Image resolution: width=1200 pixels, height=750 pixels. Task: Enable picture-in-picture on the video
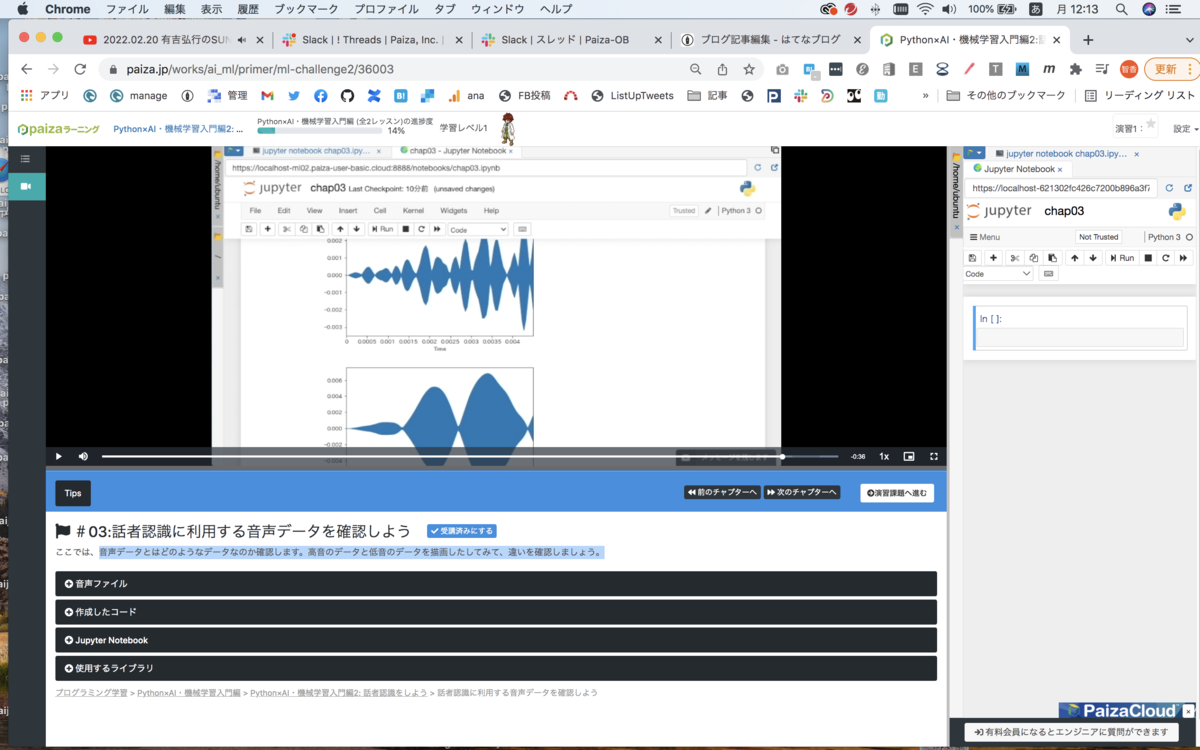point(909,456)
